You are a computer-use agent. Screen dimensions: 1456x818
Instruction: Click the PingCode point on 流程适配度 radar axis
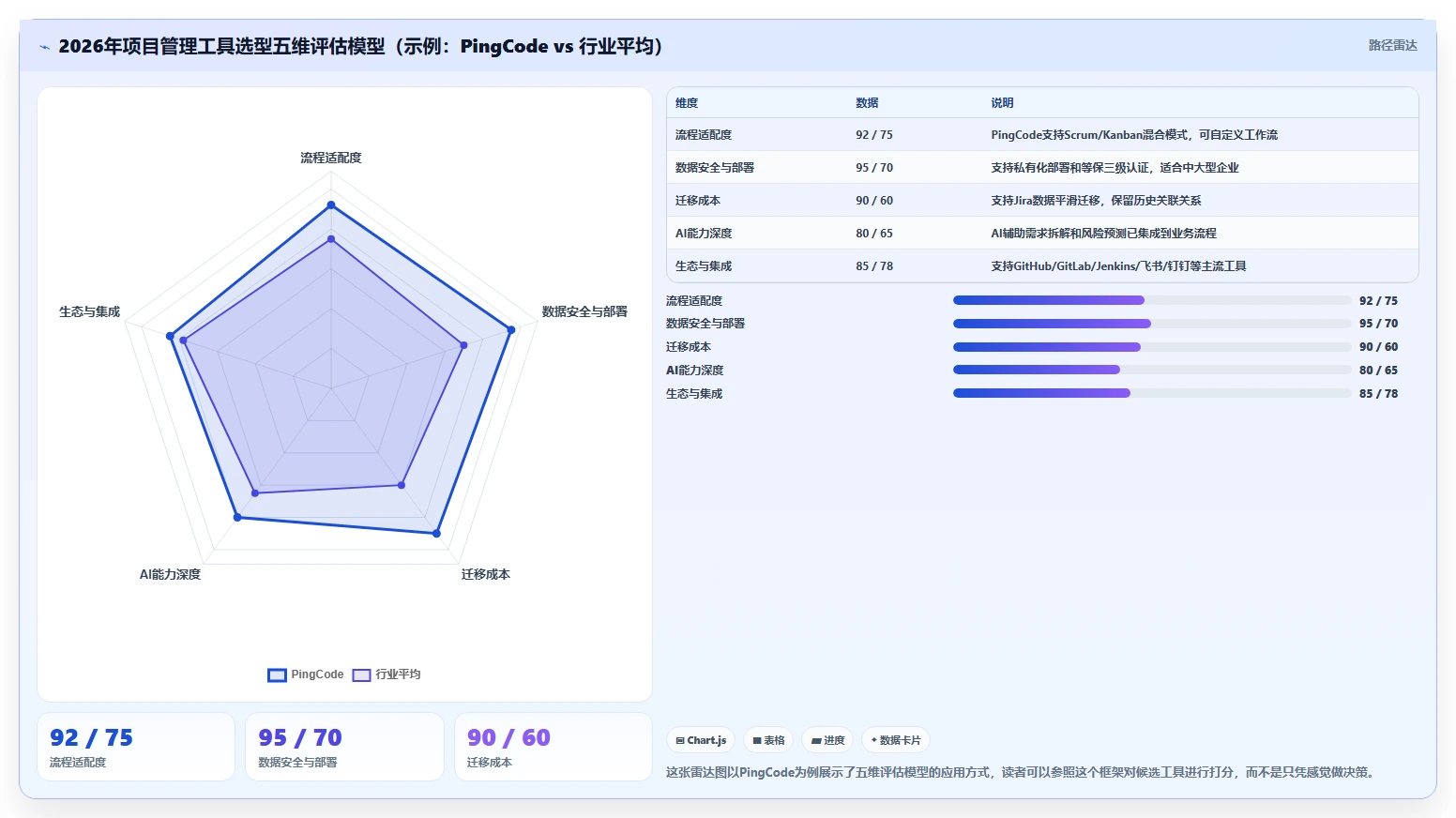tap(331, 204)
